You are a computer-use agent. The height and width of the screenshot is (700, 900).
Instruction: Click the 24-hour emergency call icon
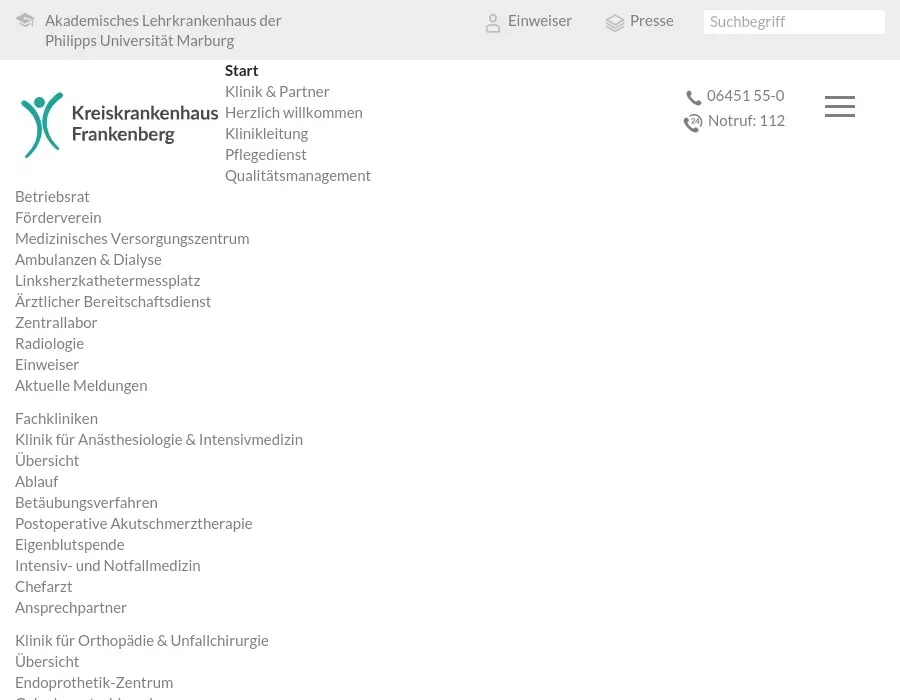(693, 122)
